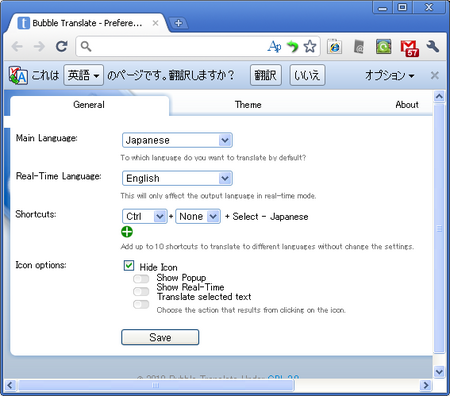Toggle the Show Real-Time switch

pyautogui.click(x=141, y=292)
